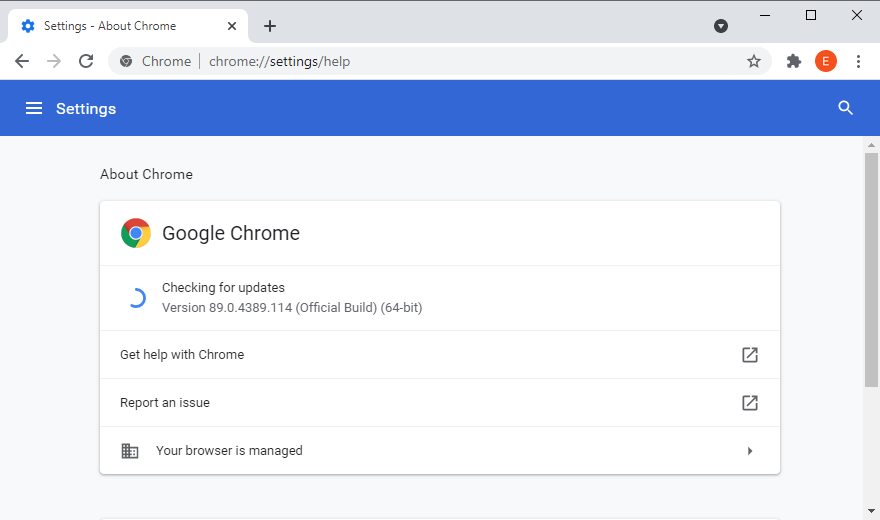Bookmark this page with the star icon

[754, 61]
